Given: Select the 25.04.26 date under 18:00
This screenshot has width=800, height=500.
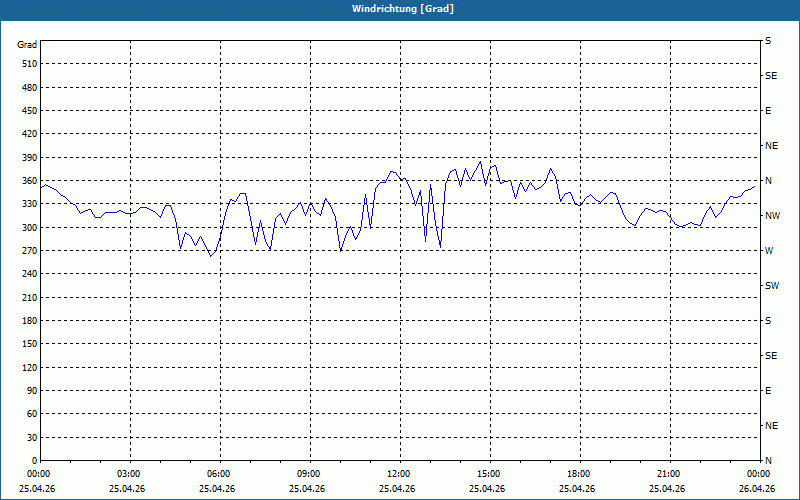Looking at the screenshot, I should click(577, 489).
